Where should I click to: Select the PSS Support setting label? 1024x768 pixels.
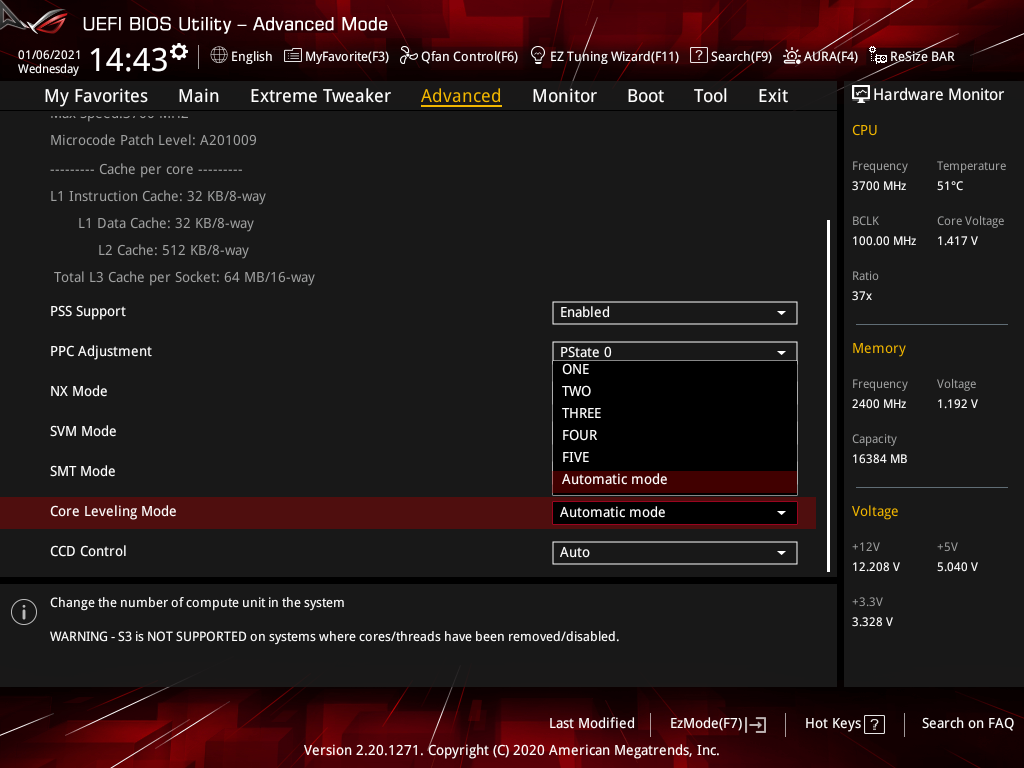(x=88, y=312)
